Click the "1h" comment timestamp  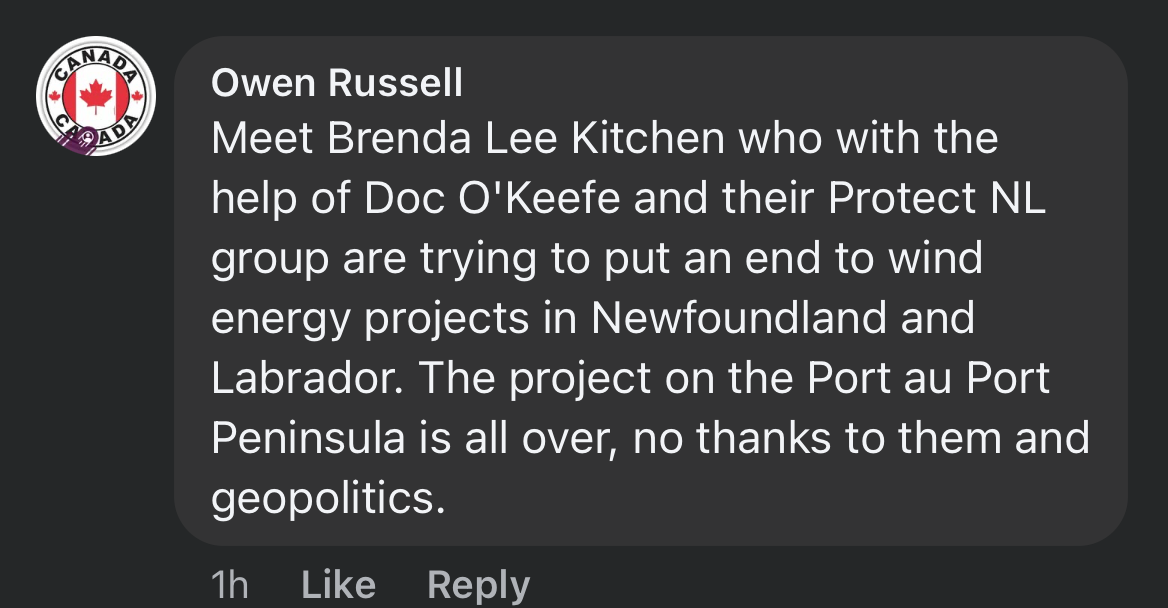(230, 585)
